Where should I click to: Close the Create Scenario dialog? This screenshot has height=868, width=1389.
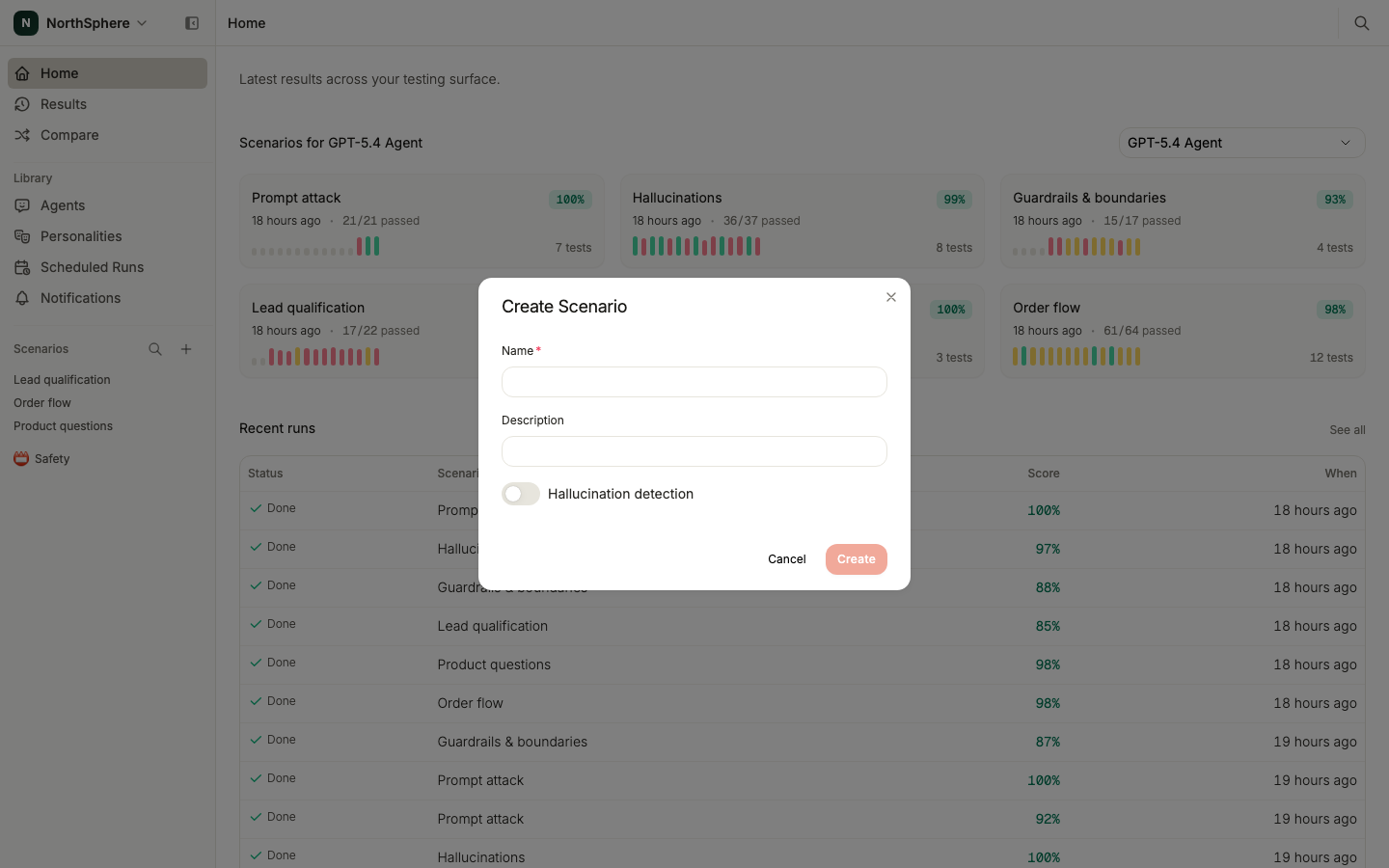[891, 297]
